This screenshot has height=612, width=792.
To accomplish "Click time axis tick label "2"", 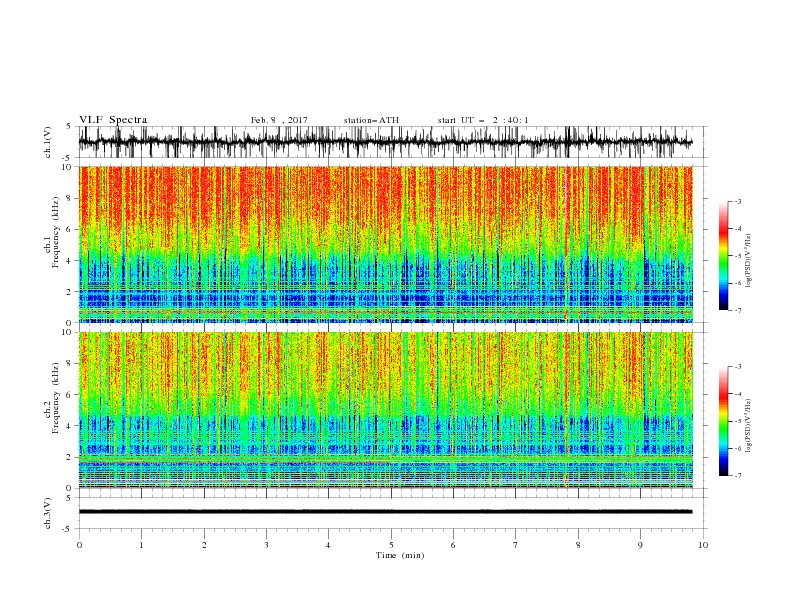I will coord(204,545).
